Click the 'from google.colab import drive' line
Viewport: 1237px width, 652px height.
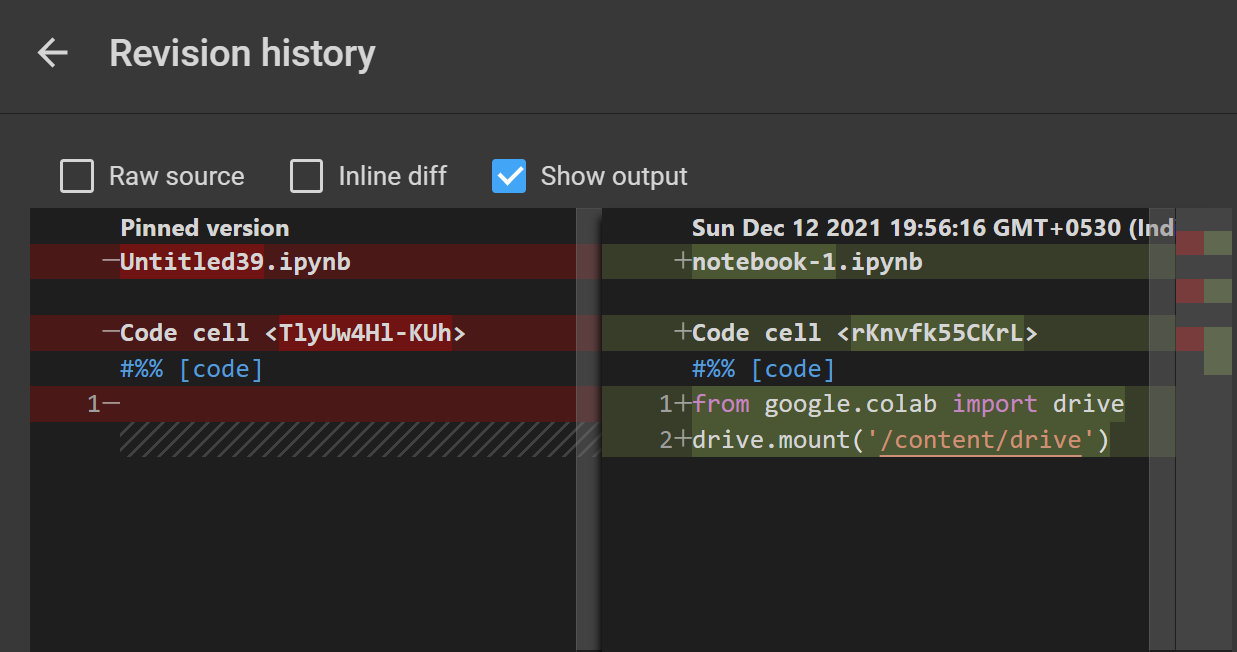tap(907, 404)
